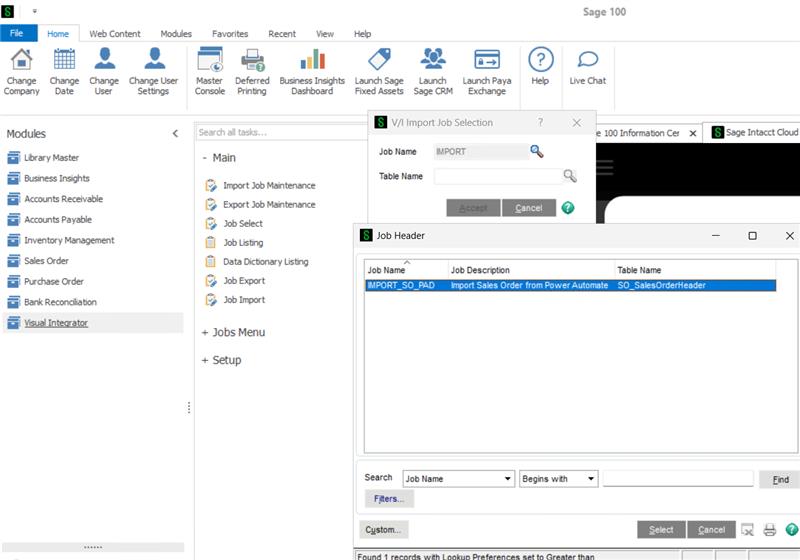Click Find in Job Header search
This screenshot has width=800, height=560.
pos(780,479)
